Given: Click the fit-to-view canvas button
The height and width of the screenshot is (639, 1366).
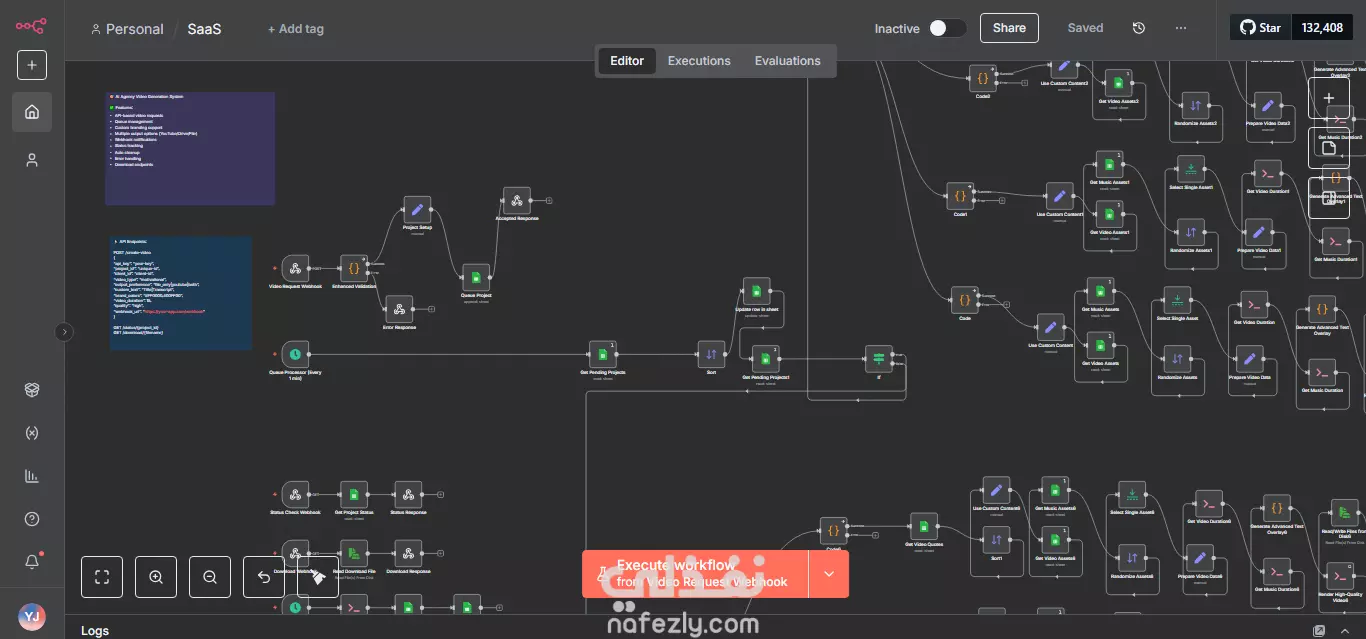Looking at the screenshot, I should click(x=102, y=577).
